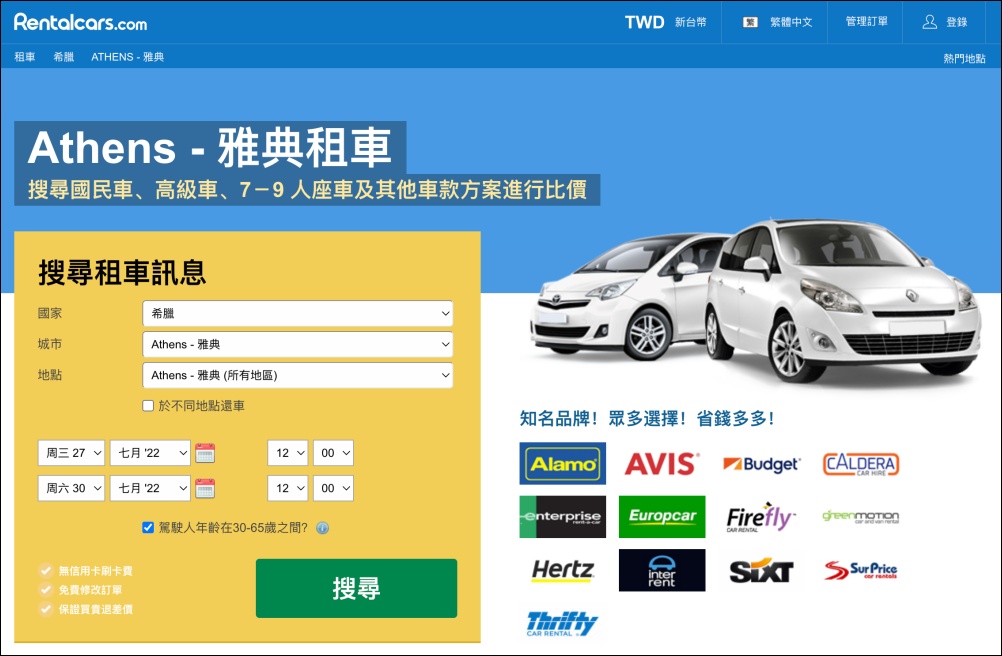Click 希臘 breadcrumb link
The width and height of the screenshot is (1002, 656).
coord(63,57)
